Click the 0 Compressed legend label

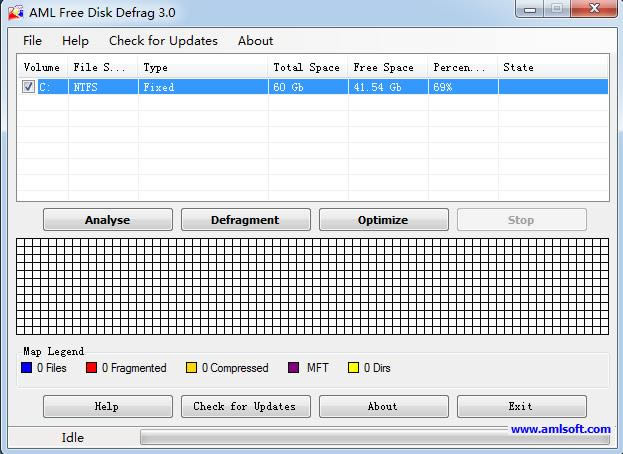click(x=235, y=368)
